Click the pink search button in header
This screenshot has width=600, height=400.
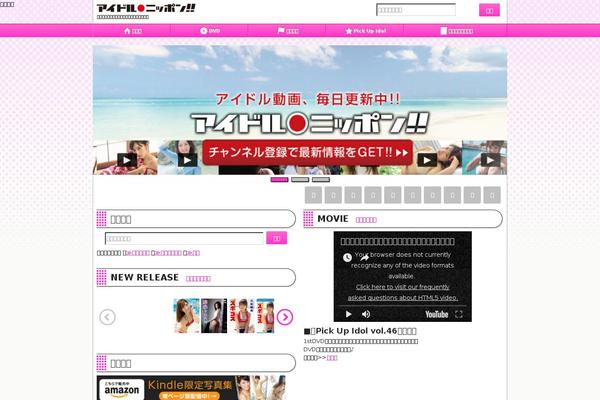click(x=489, y=10)
